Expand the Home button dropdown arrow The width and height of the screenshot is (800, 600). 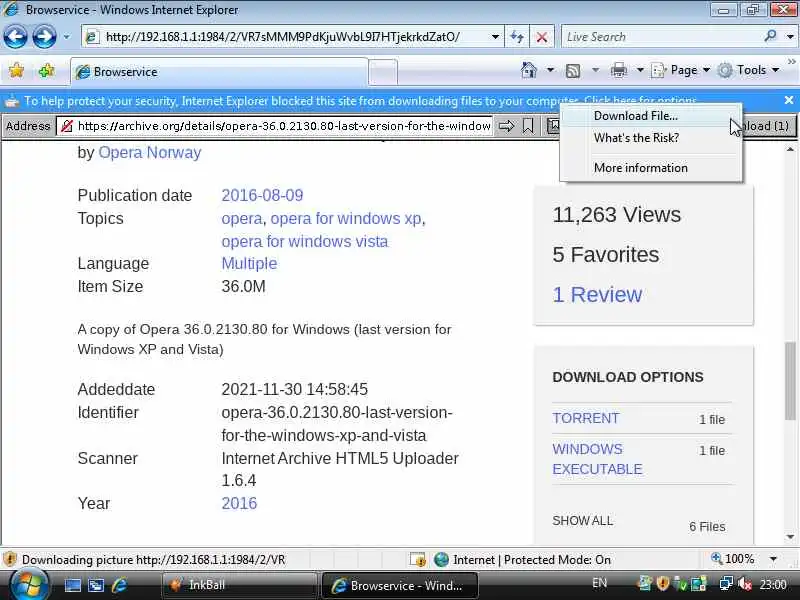tap(551, 70)
